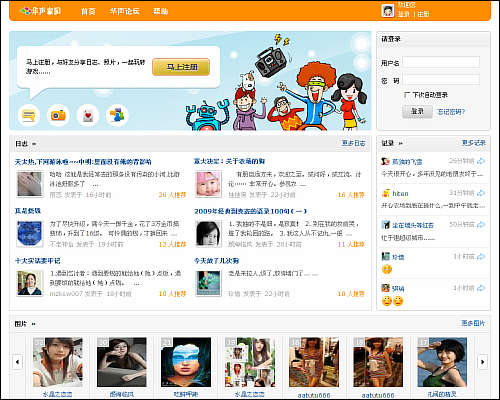Click the user avatar icon in top header
500x400 pixels.
tap(388, 11)
